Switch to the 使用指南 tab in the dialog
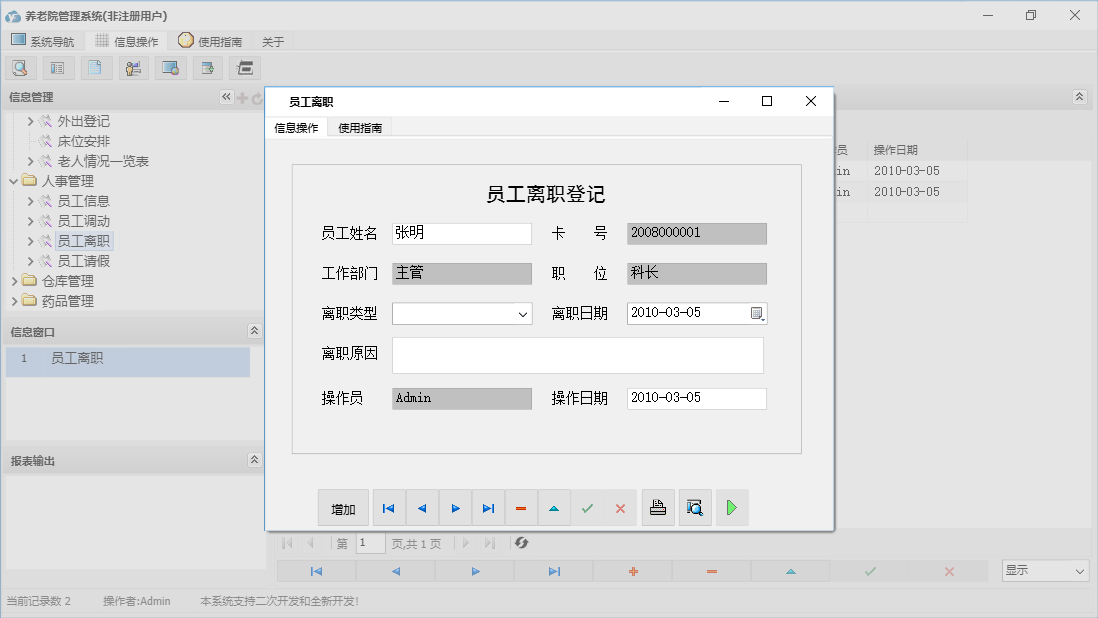 (x=358, y=128)
